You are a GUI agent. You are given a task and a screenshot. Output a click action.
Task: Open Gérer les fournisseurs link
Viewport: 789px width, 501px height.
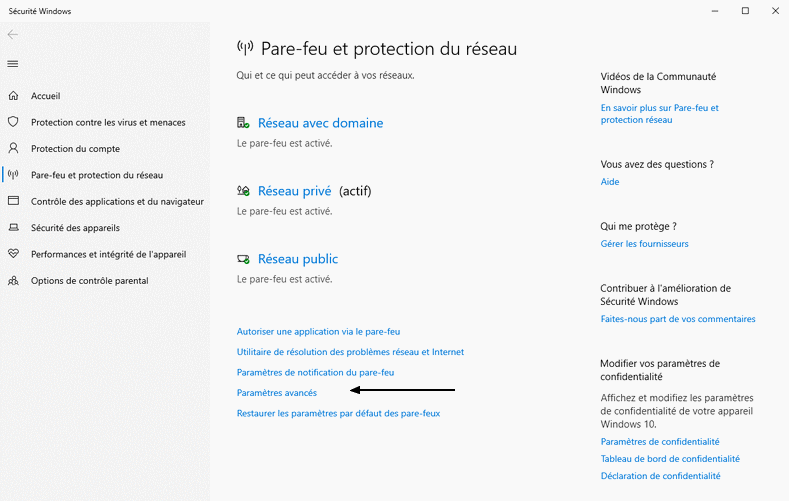(644, 243)
